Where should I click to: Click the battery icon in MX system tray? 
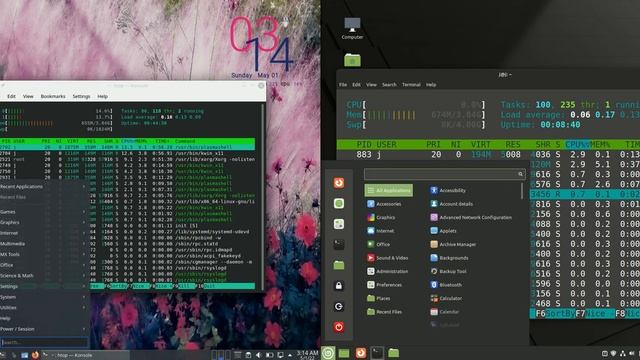pos(269,355)
